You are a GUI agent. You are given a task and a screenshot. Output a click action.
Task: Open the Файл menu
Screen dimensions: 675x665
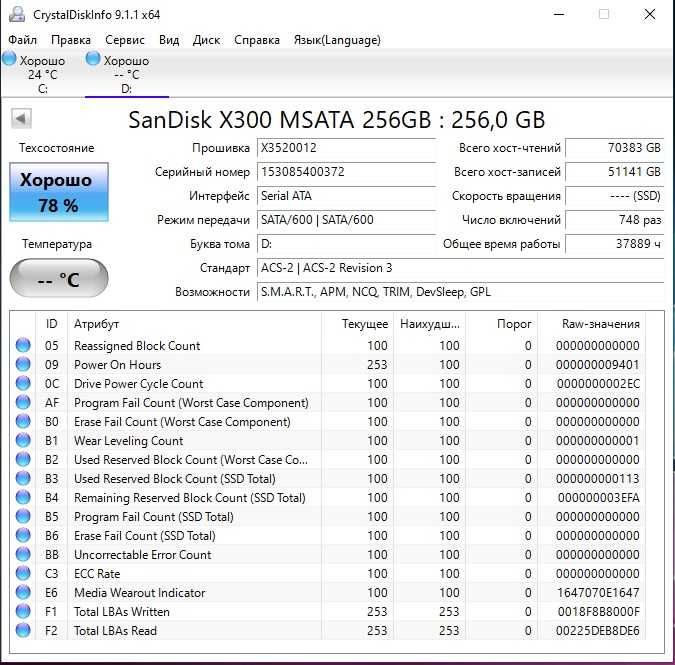(x=22, y=40)
